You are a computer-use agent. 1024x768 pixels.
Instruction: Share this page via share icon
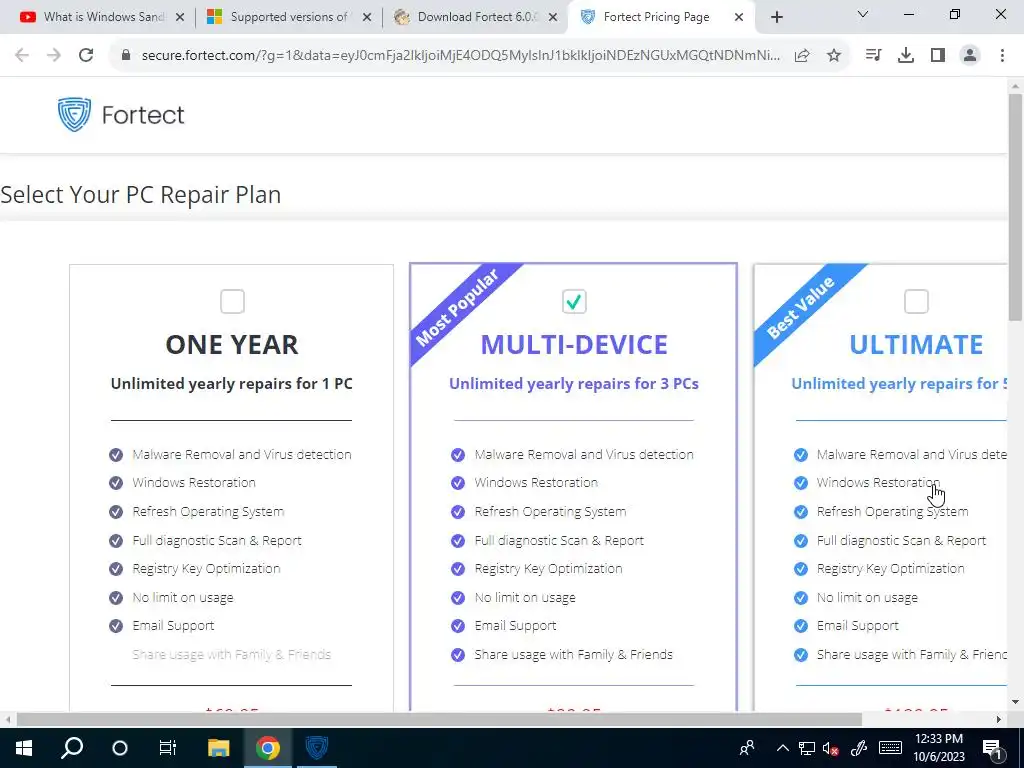click(802, 56)
